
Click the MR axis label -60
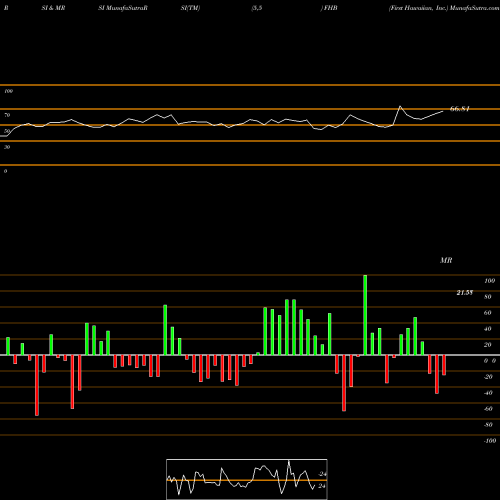pos(488,409)
